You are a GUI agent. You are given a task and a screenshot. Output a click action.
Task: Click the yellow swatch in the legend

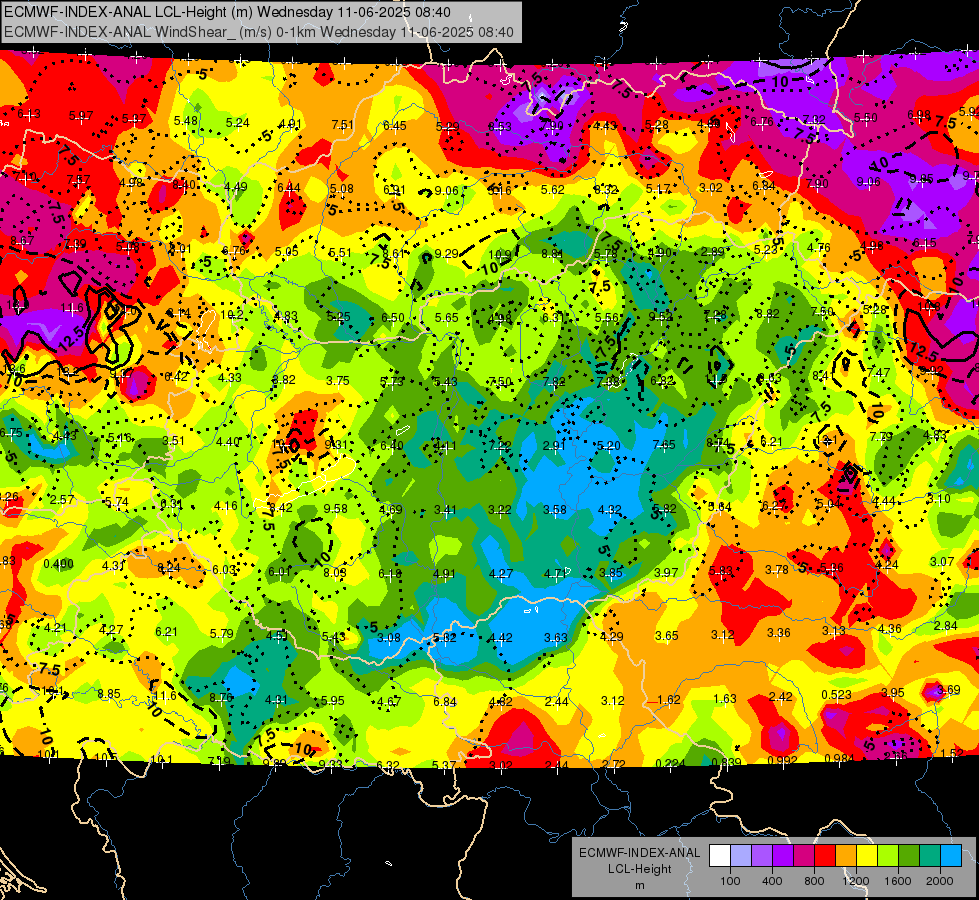click(867, 855)
